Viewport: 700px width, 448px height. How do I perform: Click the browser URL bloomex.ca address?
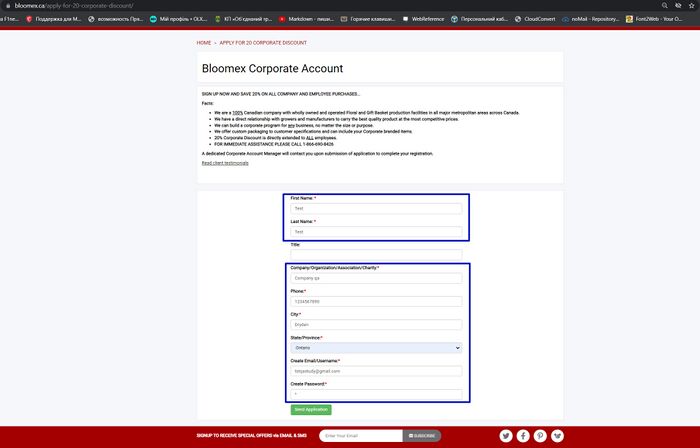[x=74, y=6]
